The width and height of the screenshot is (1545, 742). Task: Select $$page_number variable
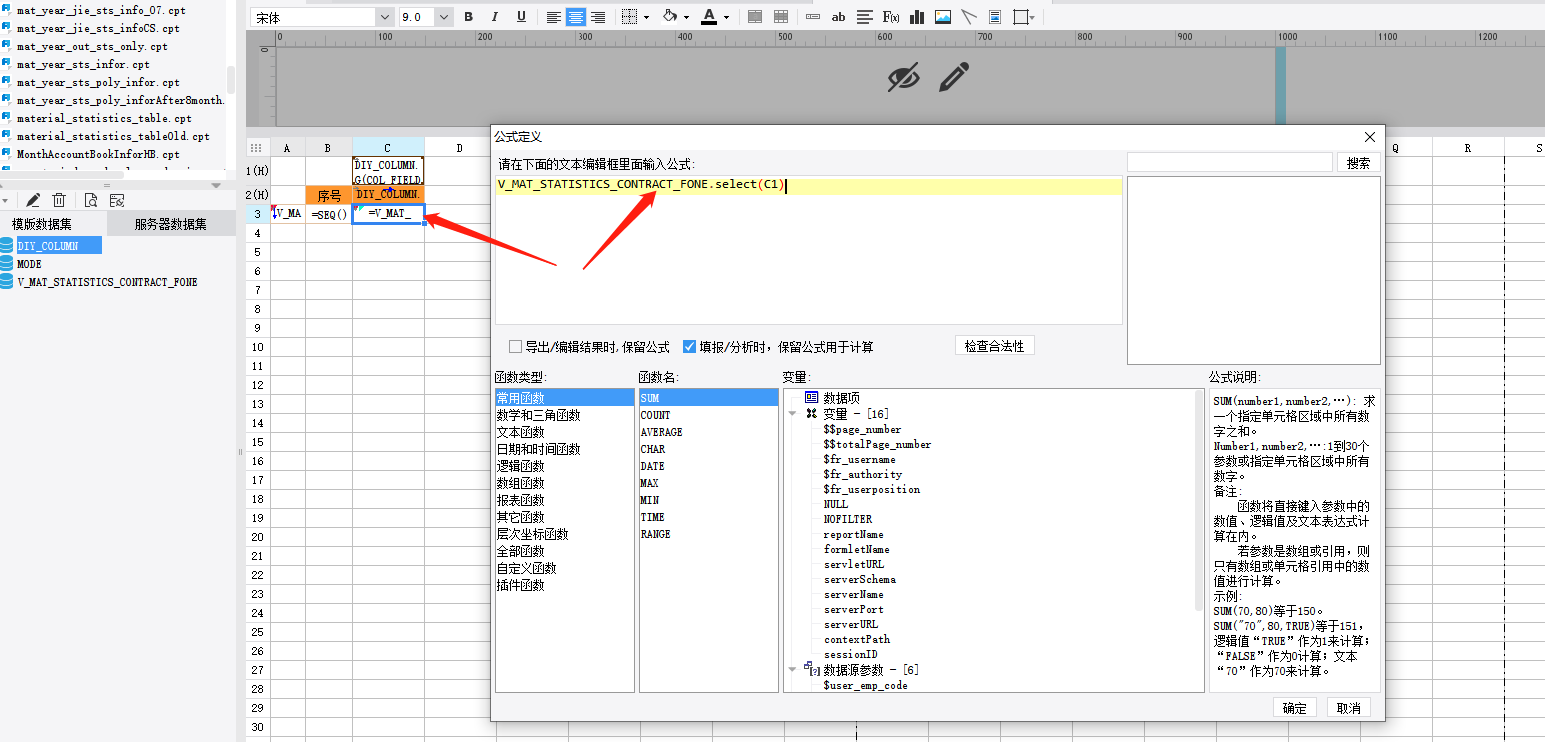(x=862, y=429)
